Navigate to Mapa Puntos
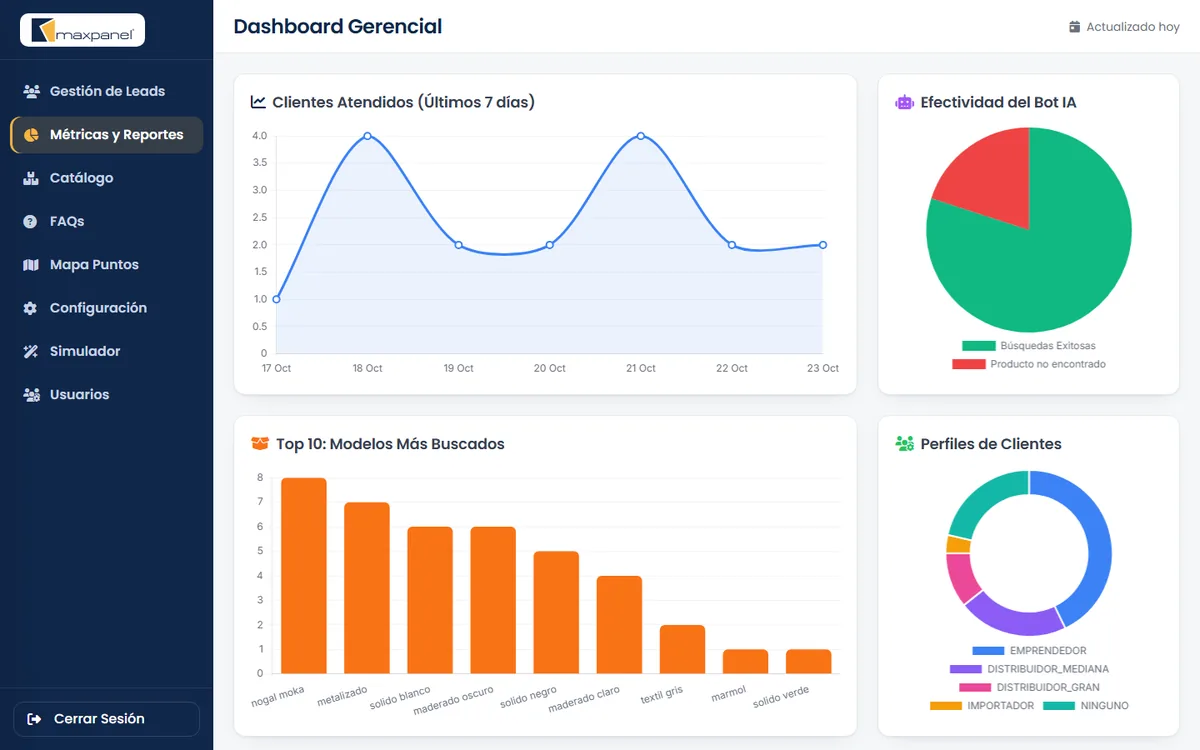Image resolution: width=1200 pixels, height=750 pixels. pos(106,265)
